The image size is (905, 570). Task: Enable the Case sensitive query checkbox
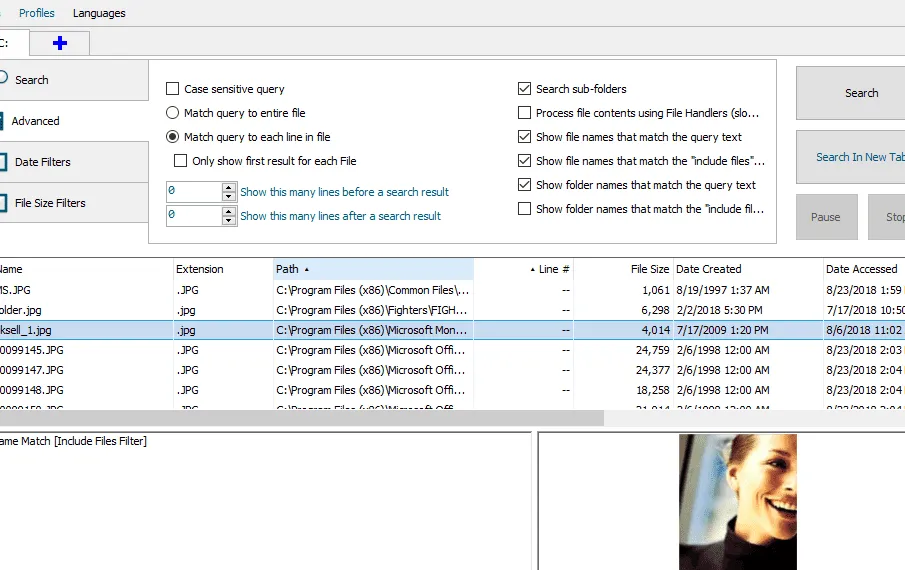[173, 89]
